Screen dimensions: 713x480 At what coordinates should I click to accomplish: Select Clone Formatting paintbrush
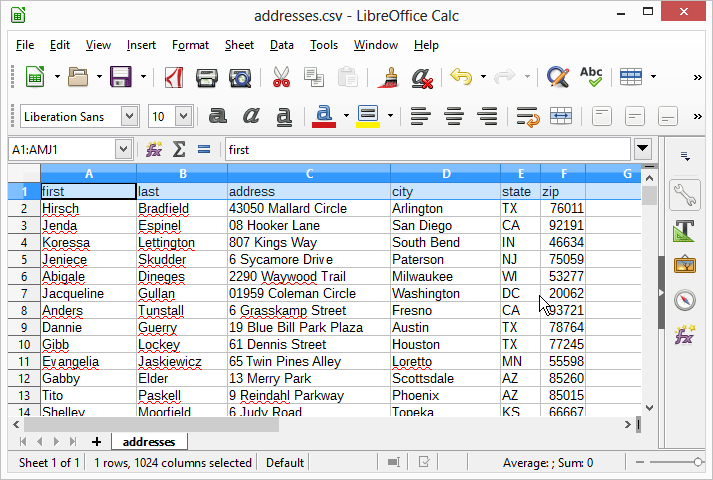389,77
